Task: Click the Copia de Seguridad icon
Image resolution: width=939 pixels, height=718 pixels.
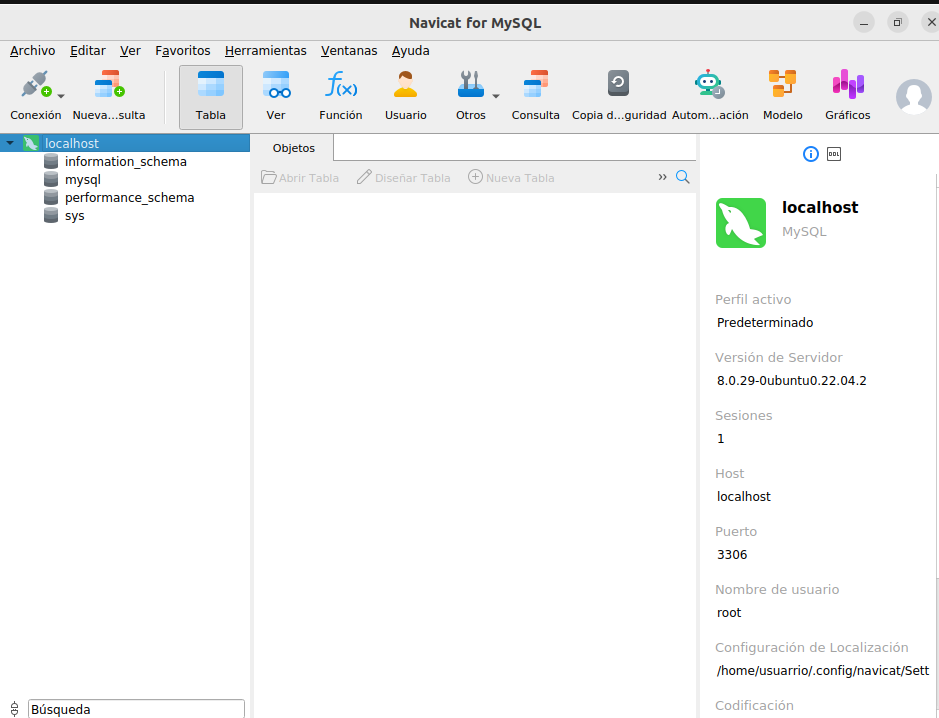Action: pyautogui.click(x=618, y=85)
